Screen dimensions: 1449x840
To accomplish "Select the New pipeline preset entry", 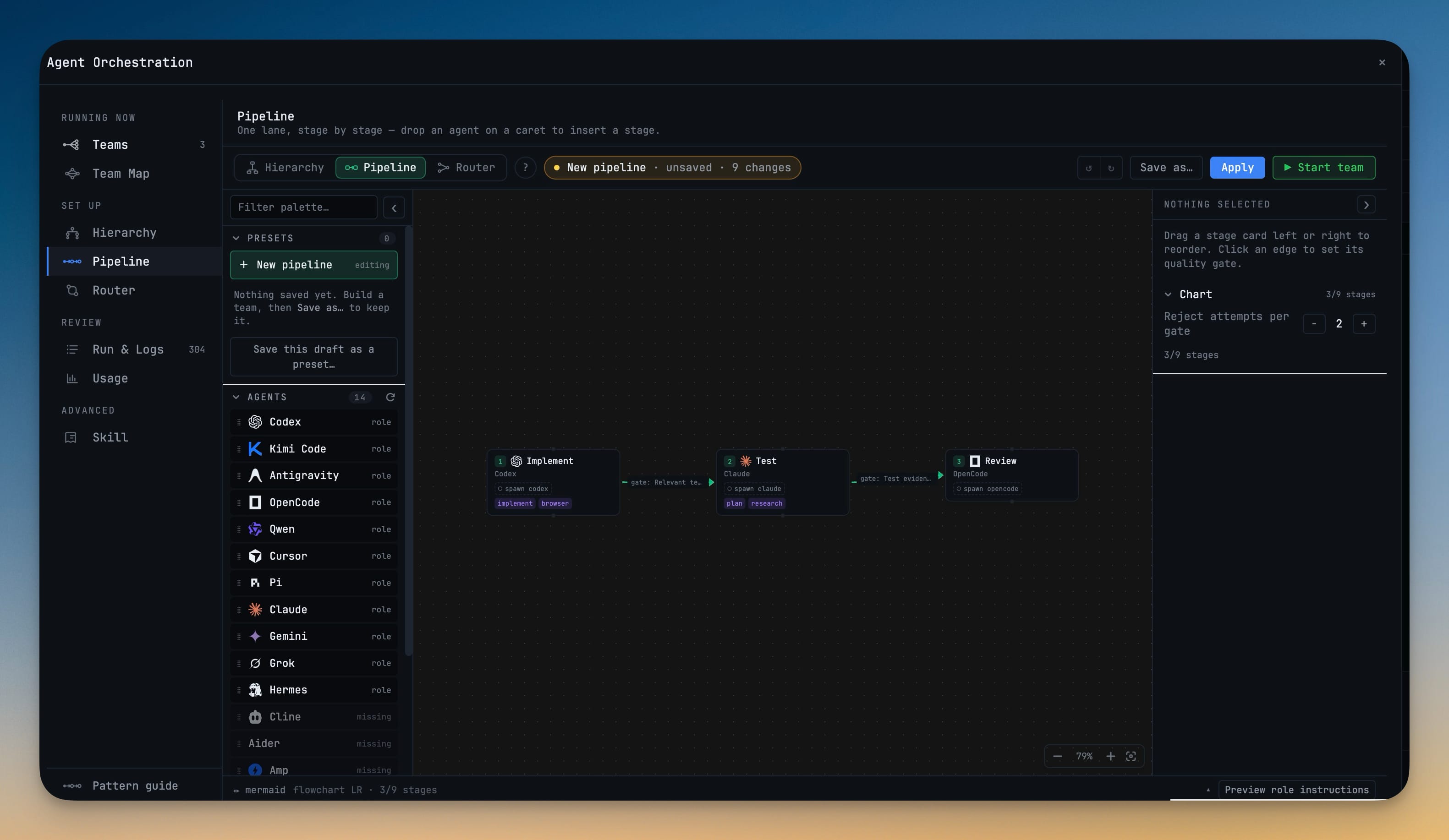I will point(314,265).
